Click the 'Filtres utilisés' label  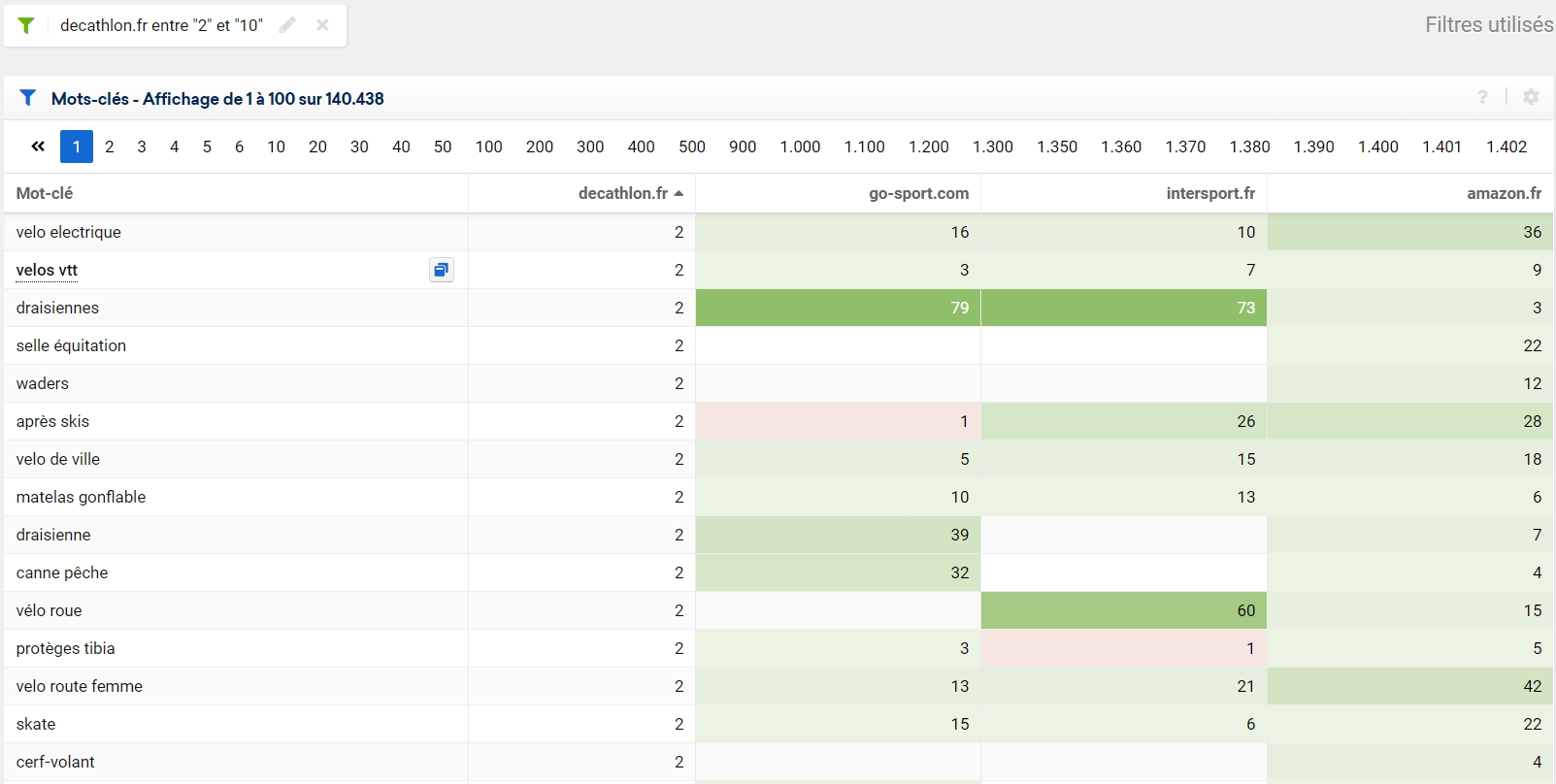coord(1489,24)
